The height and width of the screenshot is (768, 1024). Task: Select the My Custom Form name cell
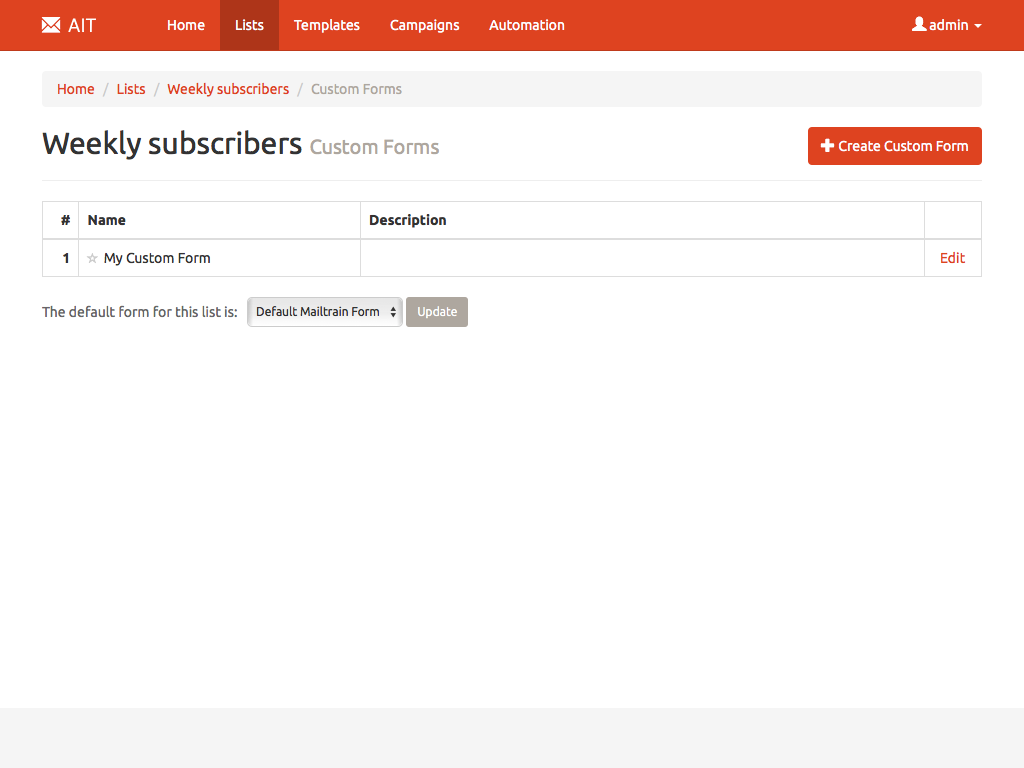click(x=157, y=258)
